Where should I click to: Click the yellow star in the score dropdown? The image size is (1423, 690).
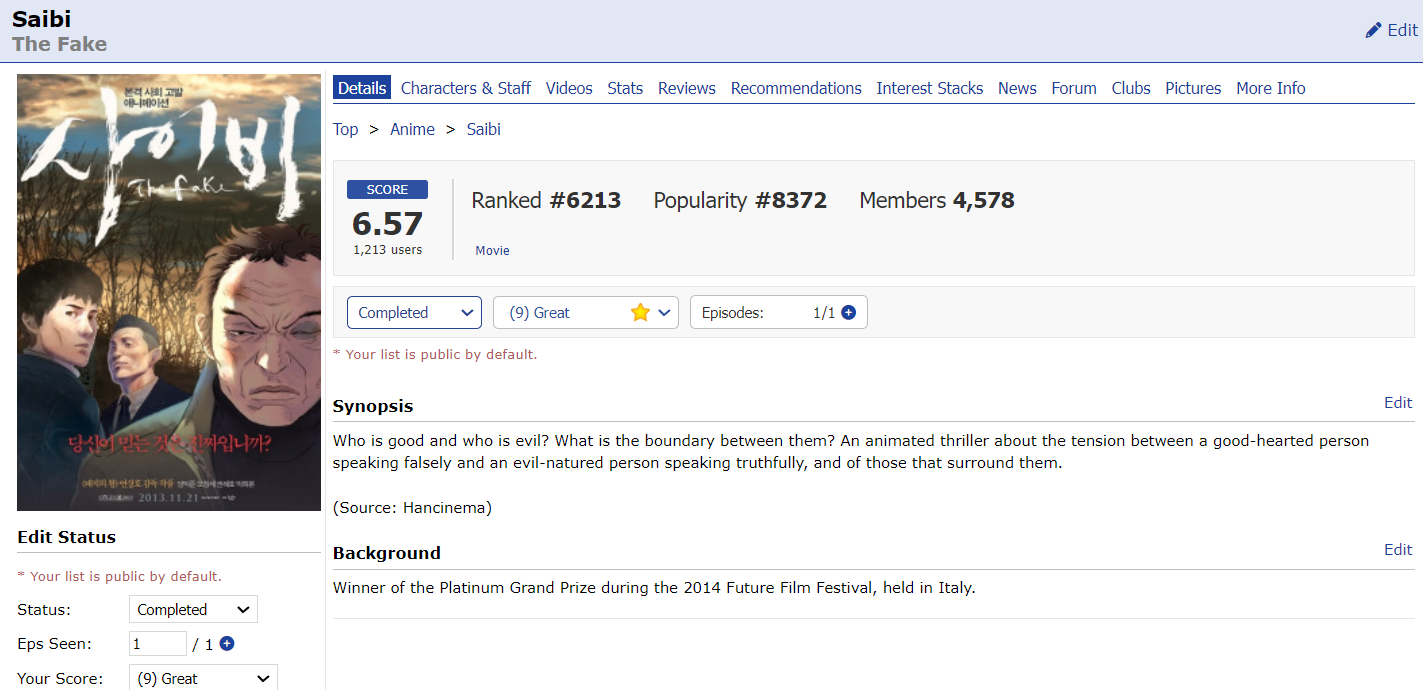click(x=640, y=313)
